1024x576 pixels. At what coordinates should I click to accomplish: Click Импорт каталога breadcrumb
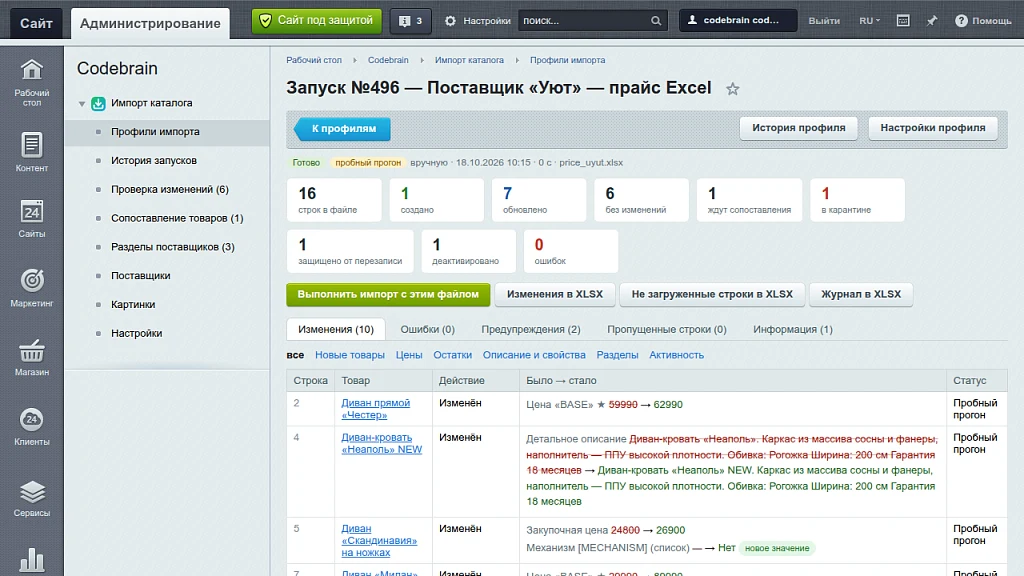click(x=469, y=60)
